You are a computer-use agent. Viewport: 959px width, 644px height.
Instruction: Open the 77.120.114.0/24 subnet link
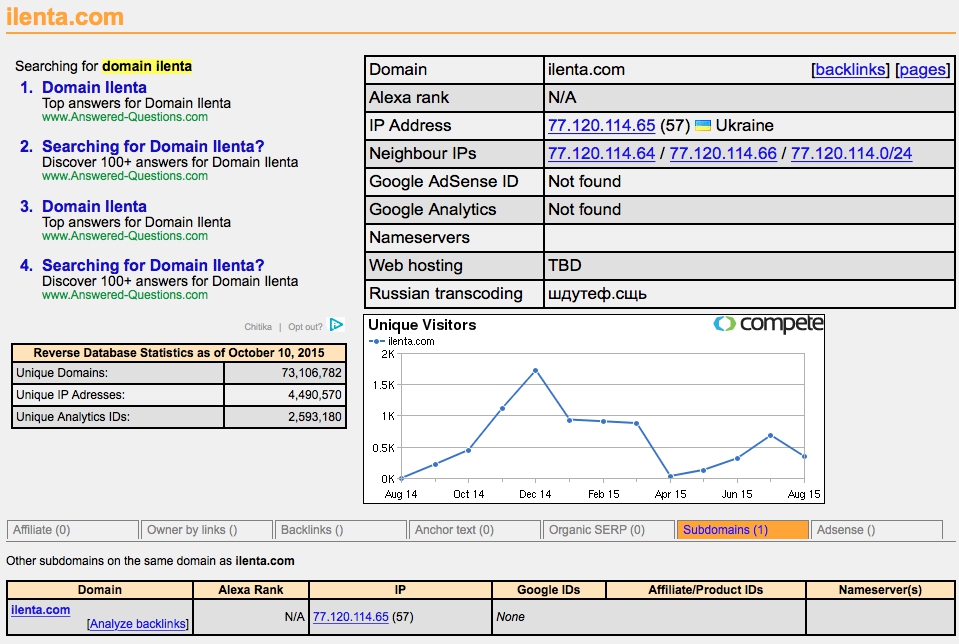[x=851, y=154]
